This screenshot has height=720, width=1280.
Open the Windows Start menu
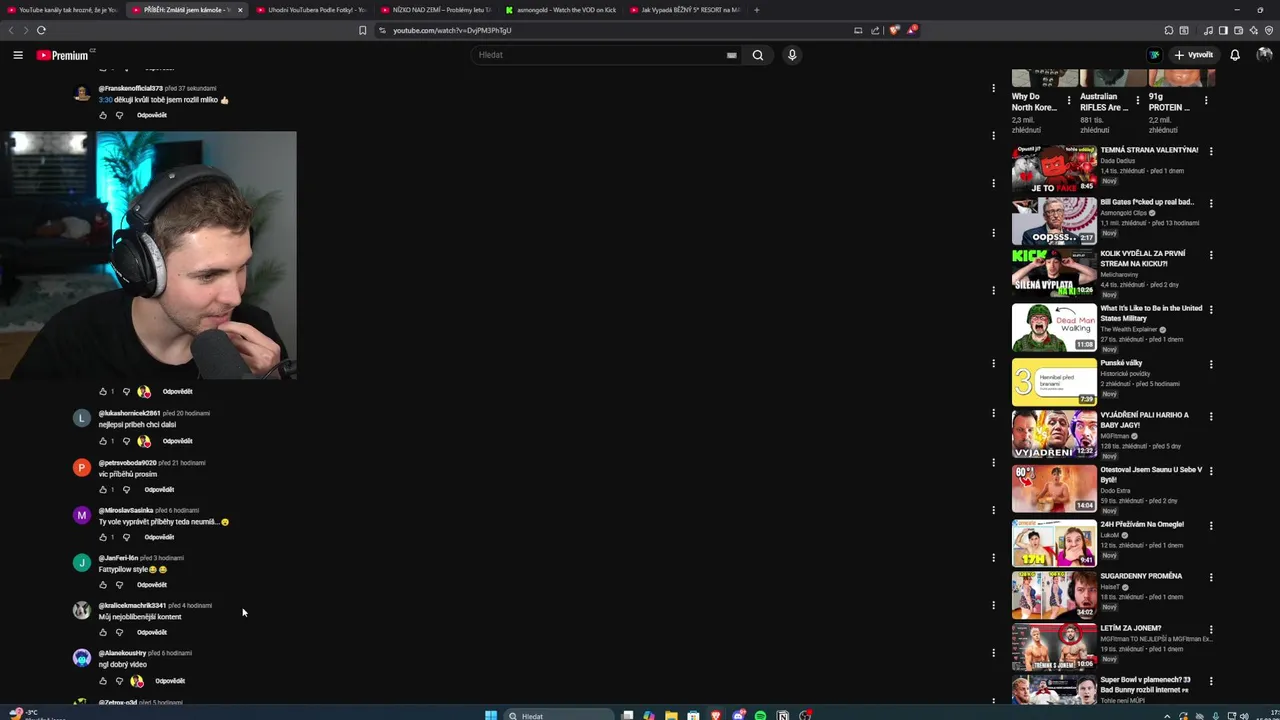click(x=490, y=716)
